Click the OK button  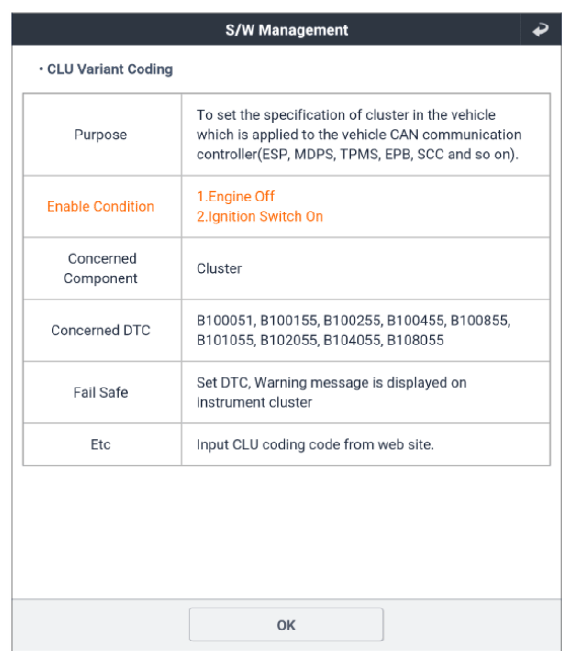click(x=286, y=625)
